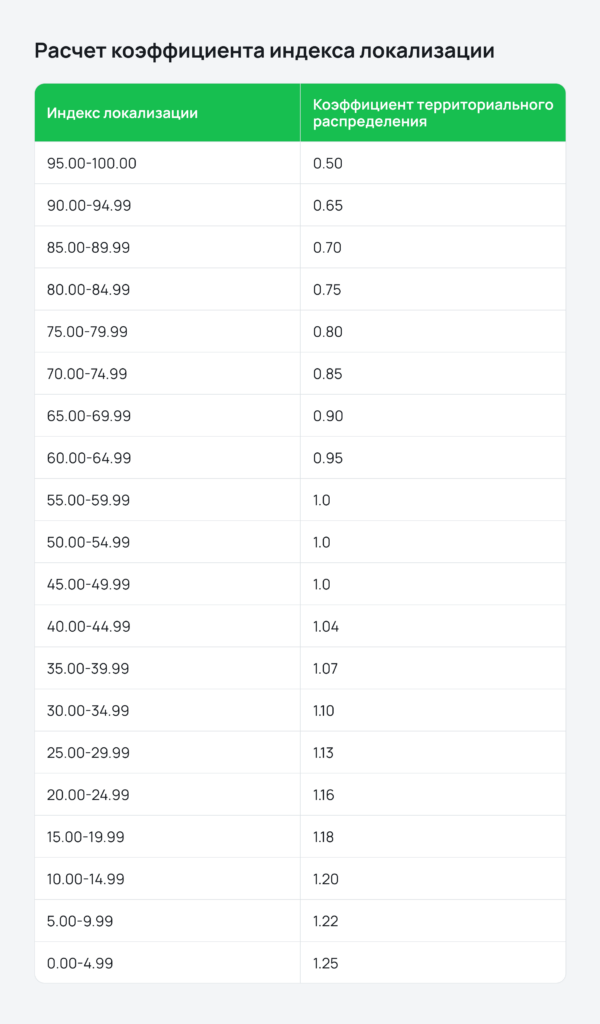This screenshot has height=1024, width=600.
Task: Select the 85.00-89.99 index cell
Action: tap(88, 247)
